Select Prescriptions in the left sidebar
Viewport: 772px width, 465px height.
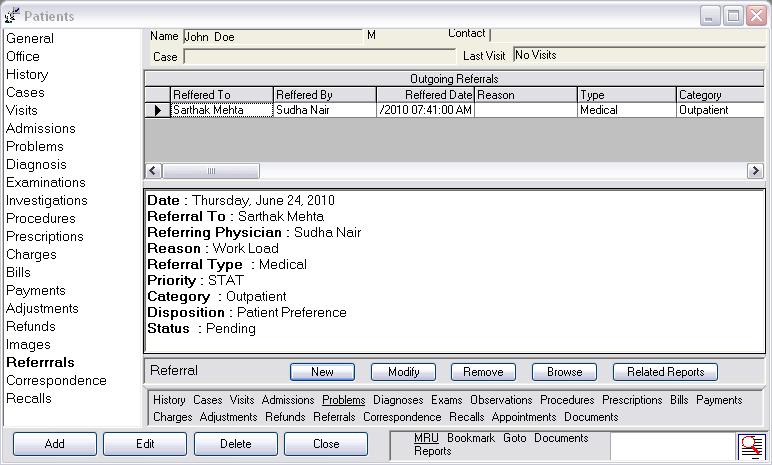click(45, 236)
